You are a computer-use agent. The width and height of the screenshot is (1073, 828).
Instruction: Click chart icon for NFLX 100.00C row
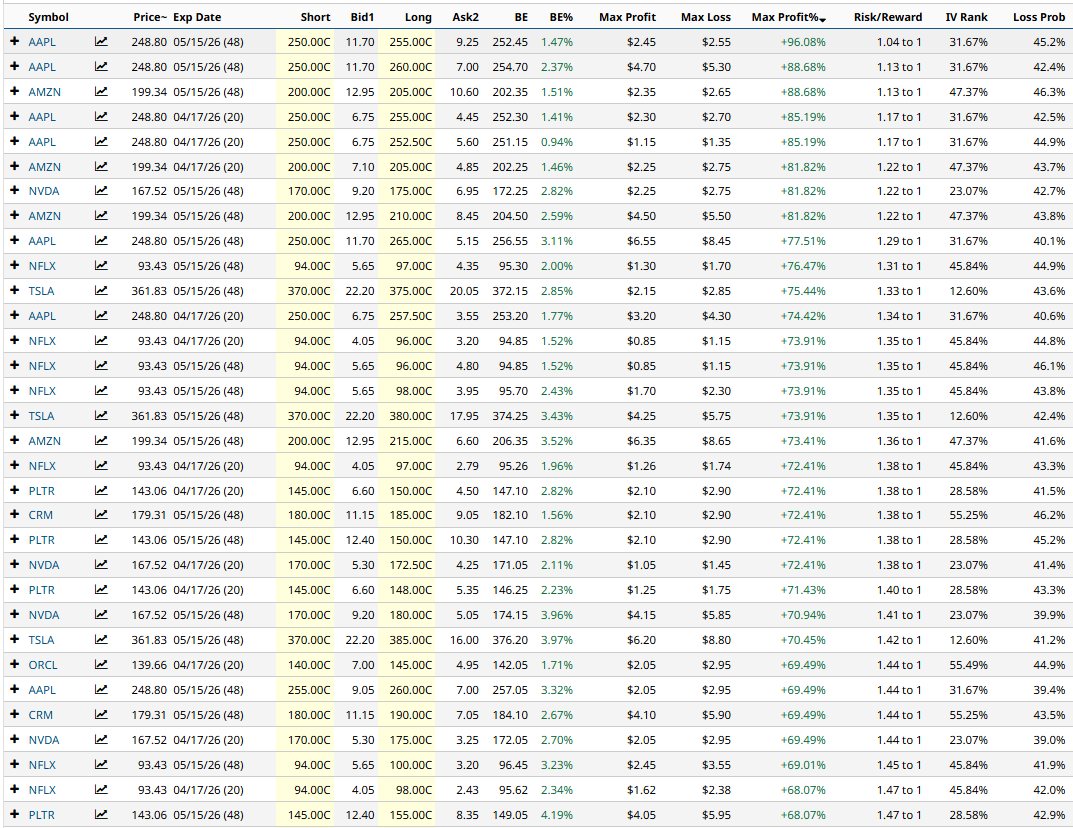click(101, 765)
